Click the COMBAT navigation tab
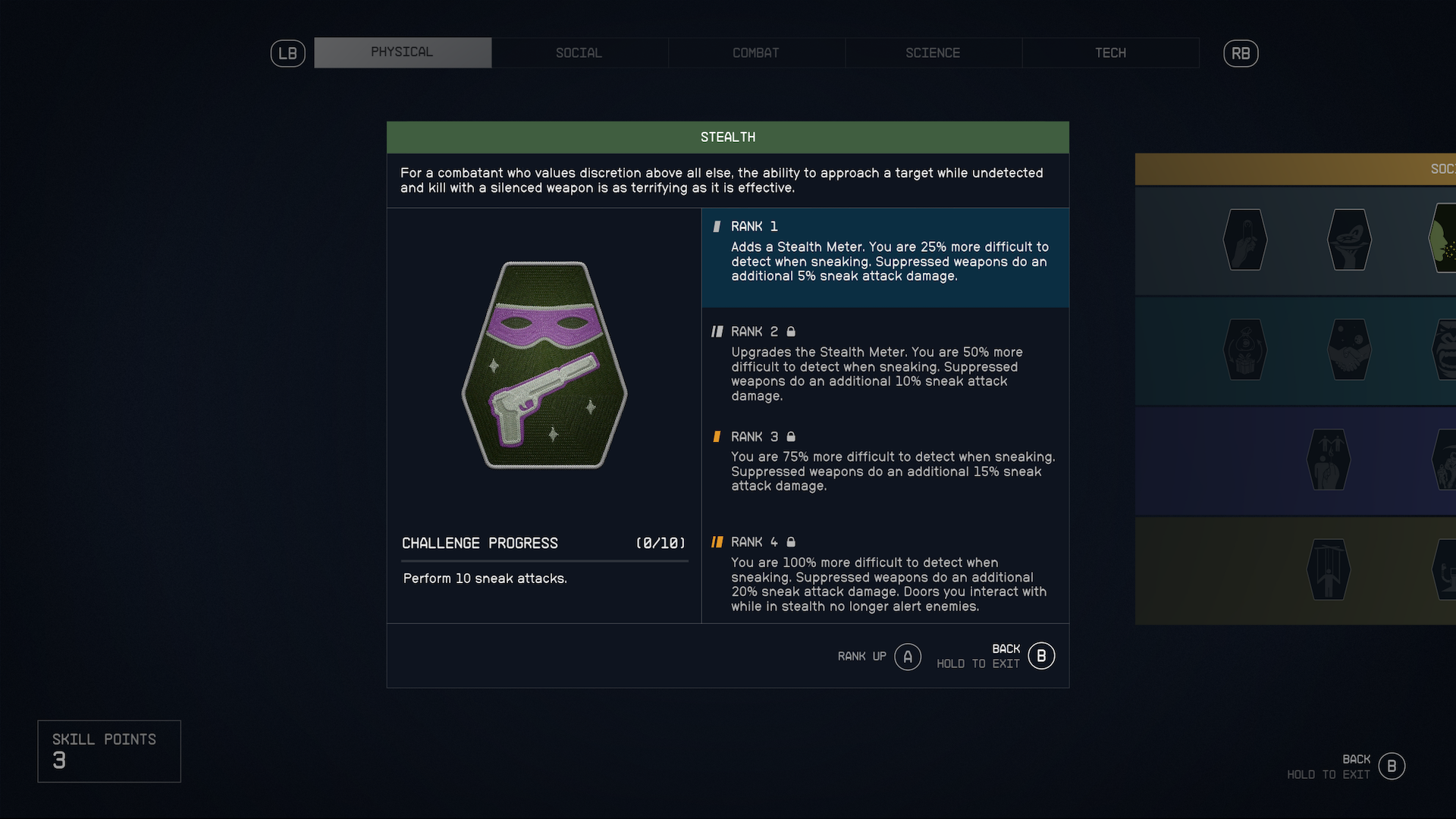The height and width of the screenshot is (819, 1456). [x=755, y=52]
